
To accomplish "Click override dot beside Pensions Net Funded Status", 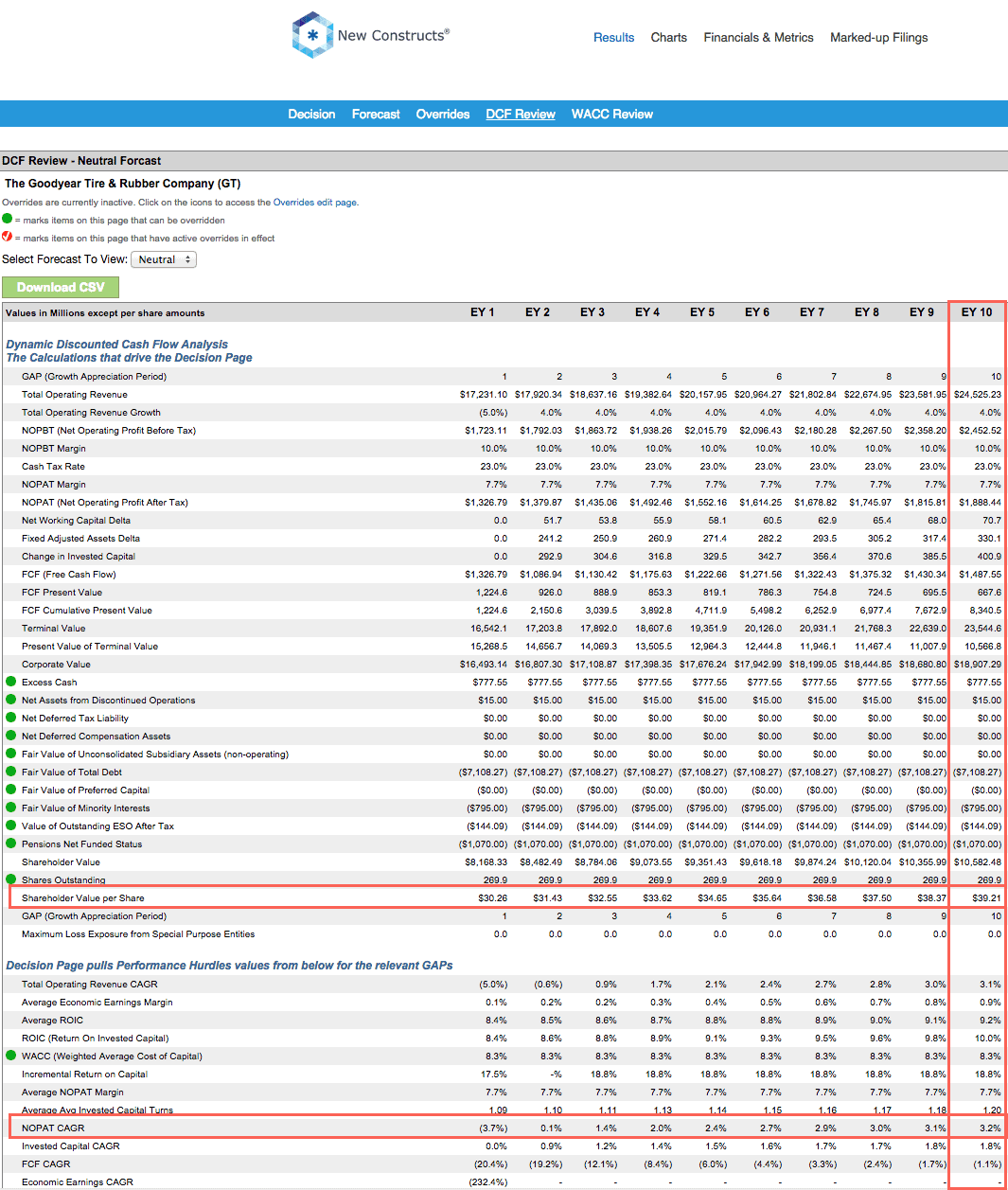I will [10, 844].
